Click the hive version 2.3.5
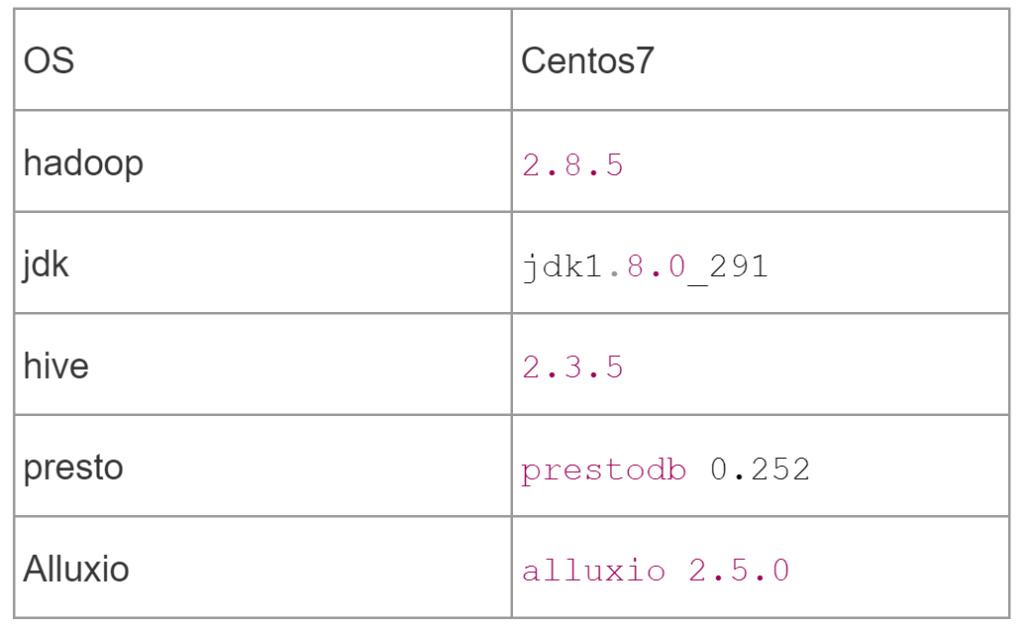The height and width of the screenshot is (628, 1024). tap(573, 368)
